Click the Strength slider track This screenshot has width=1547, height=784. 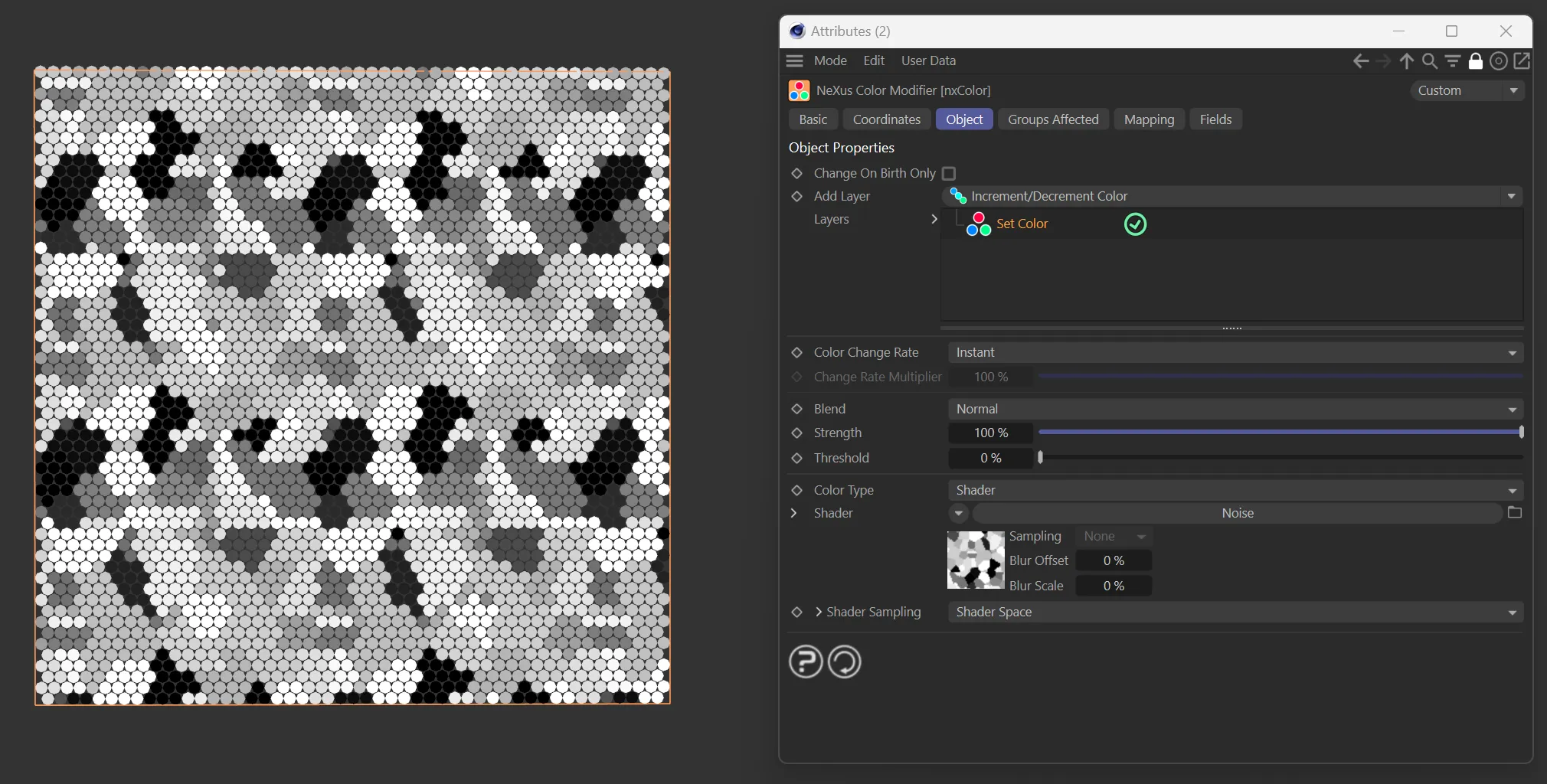click(x=1279, y=433)
